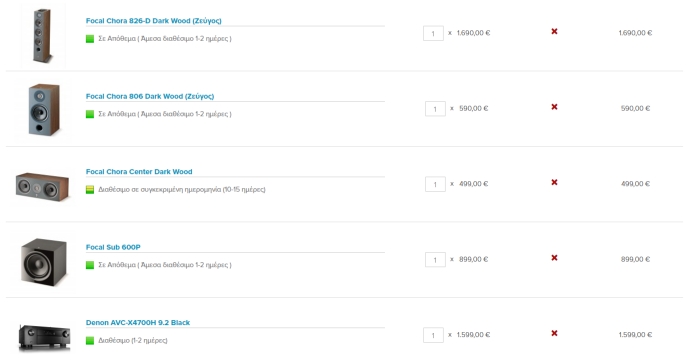Open Focal Chora 826-D Dark Wood link
The width and height of the screenshot is (686, 363).
coord(154,21)
